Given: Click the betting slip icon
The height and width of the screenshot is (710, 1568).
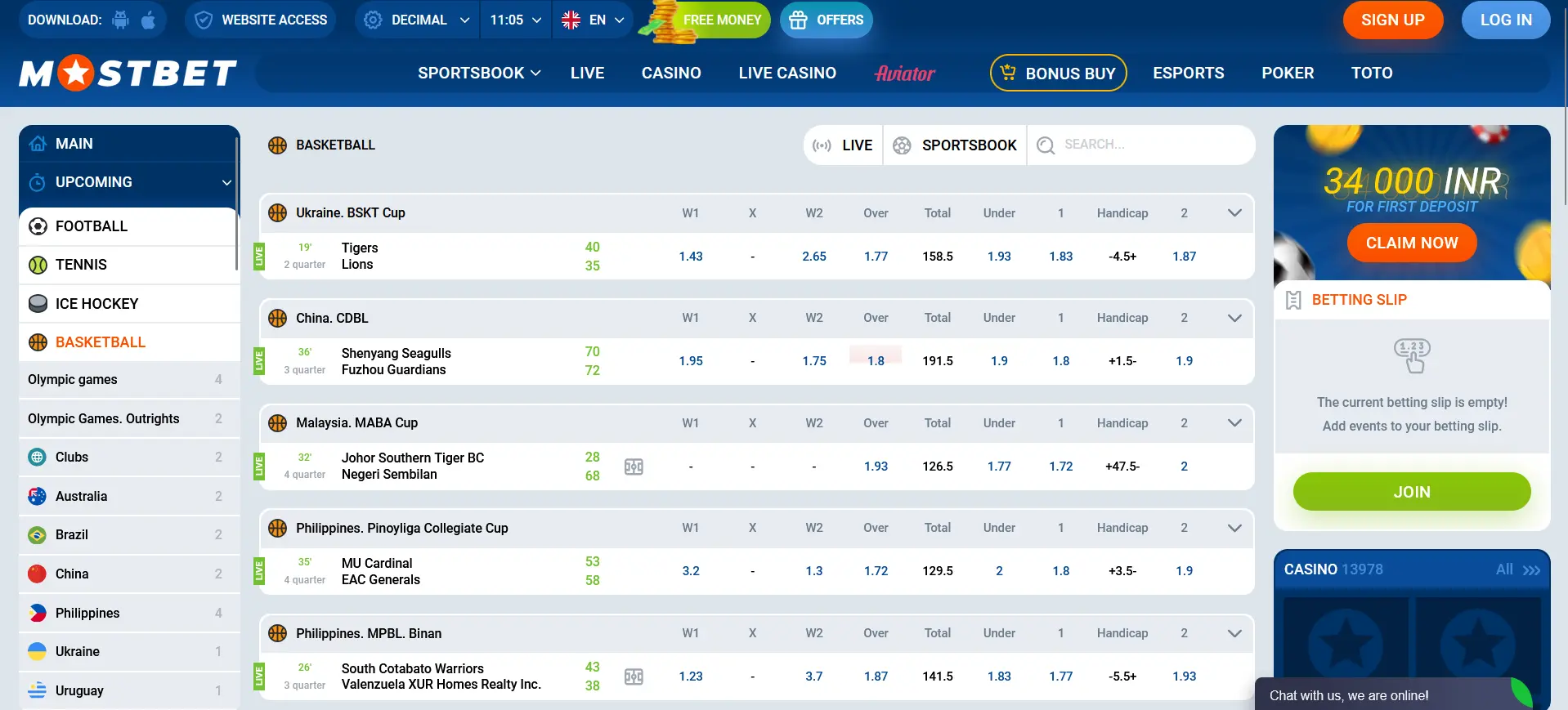Looking at the screenshot, I should pos(1293,300).
